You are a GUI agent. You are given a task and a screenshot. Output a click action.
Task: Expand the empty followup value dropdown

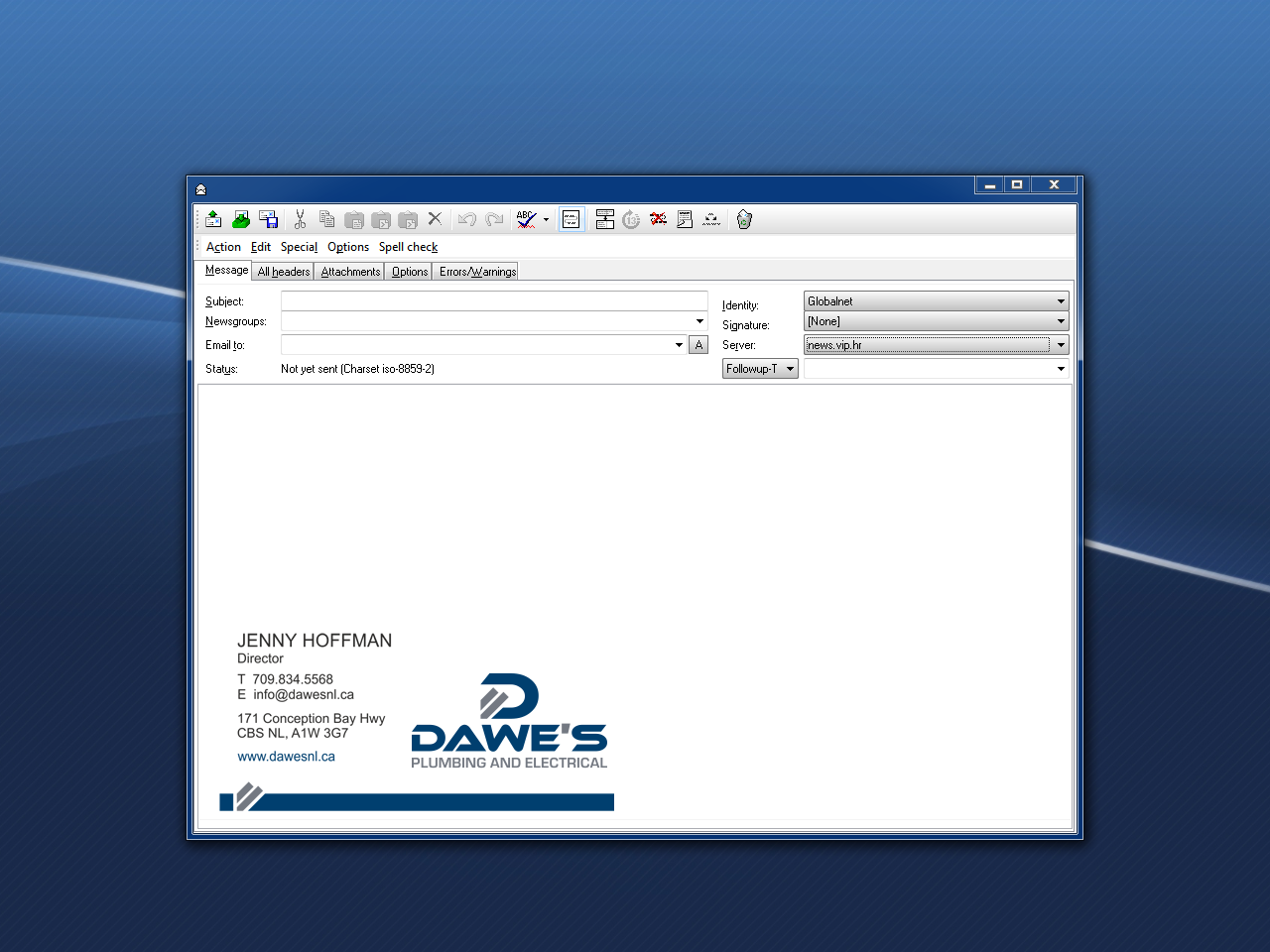(1061, 369)
